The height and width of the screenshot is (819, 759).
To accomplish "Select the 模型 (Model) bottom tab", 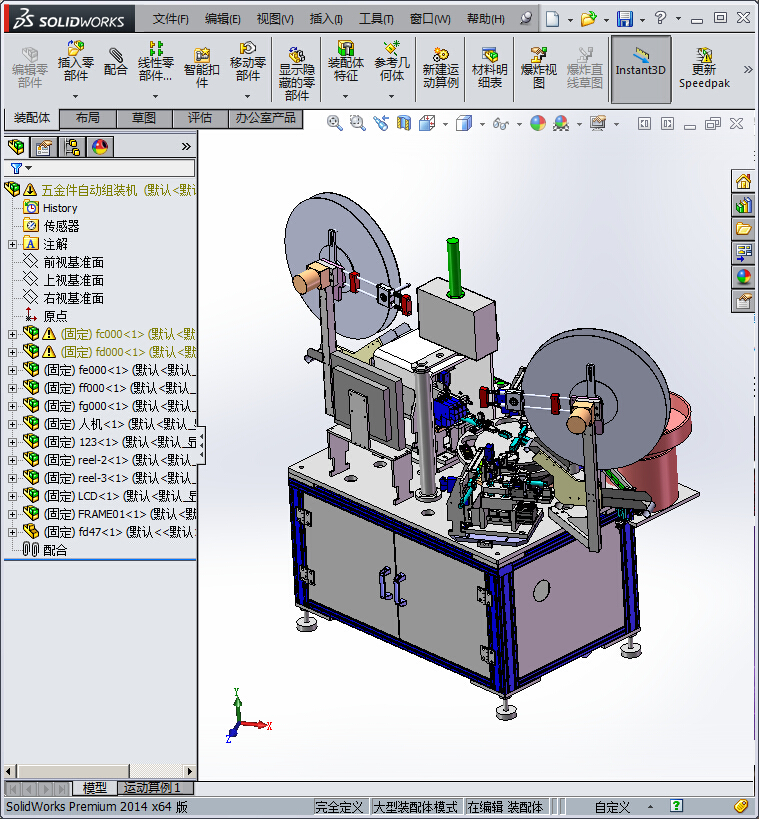I will click(x=95, y=787).
